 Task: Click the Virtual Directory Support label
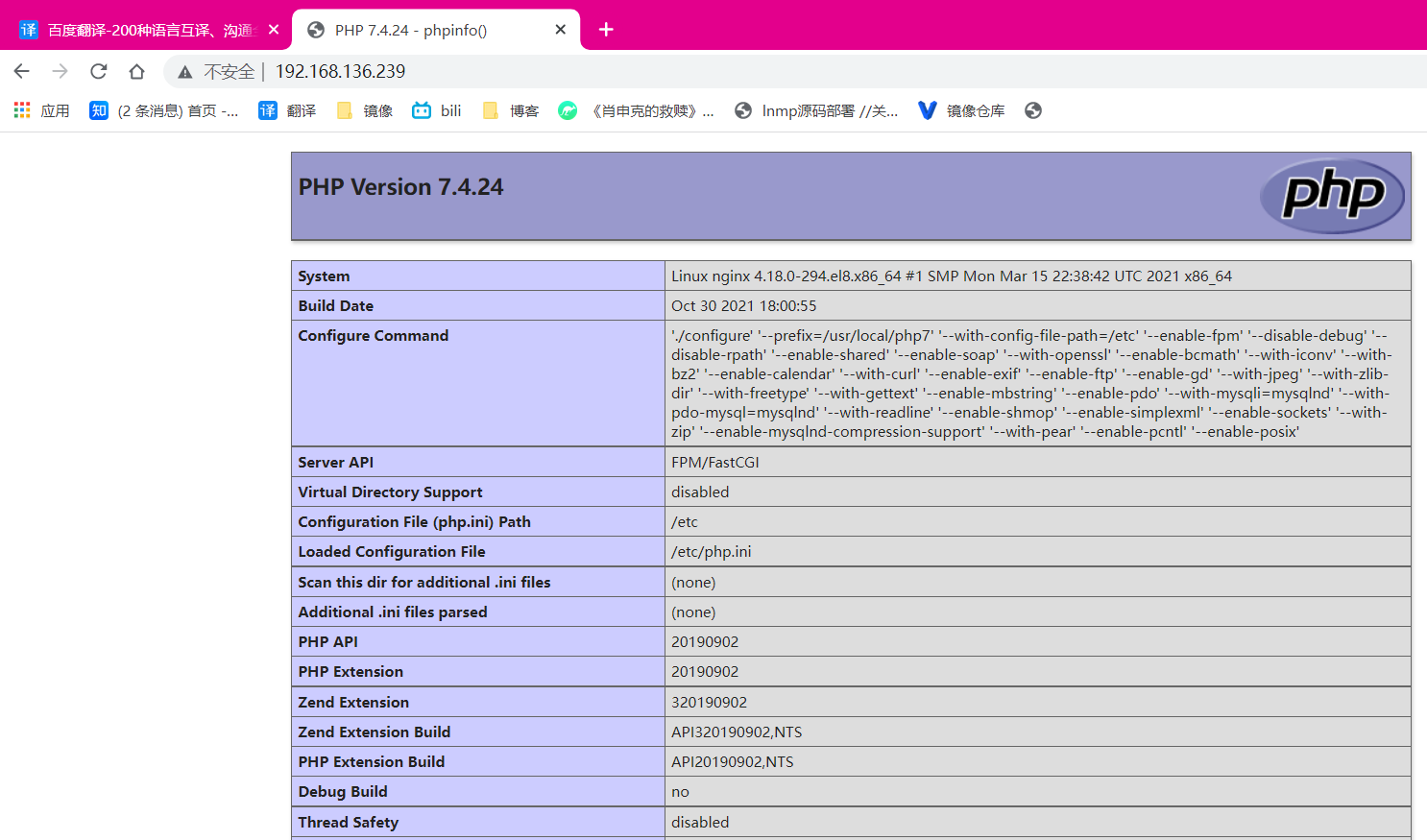390,492
